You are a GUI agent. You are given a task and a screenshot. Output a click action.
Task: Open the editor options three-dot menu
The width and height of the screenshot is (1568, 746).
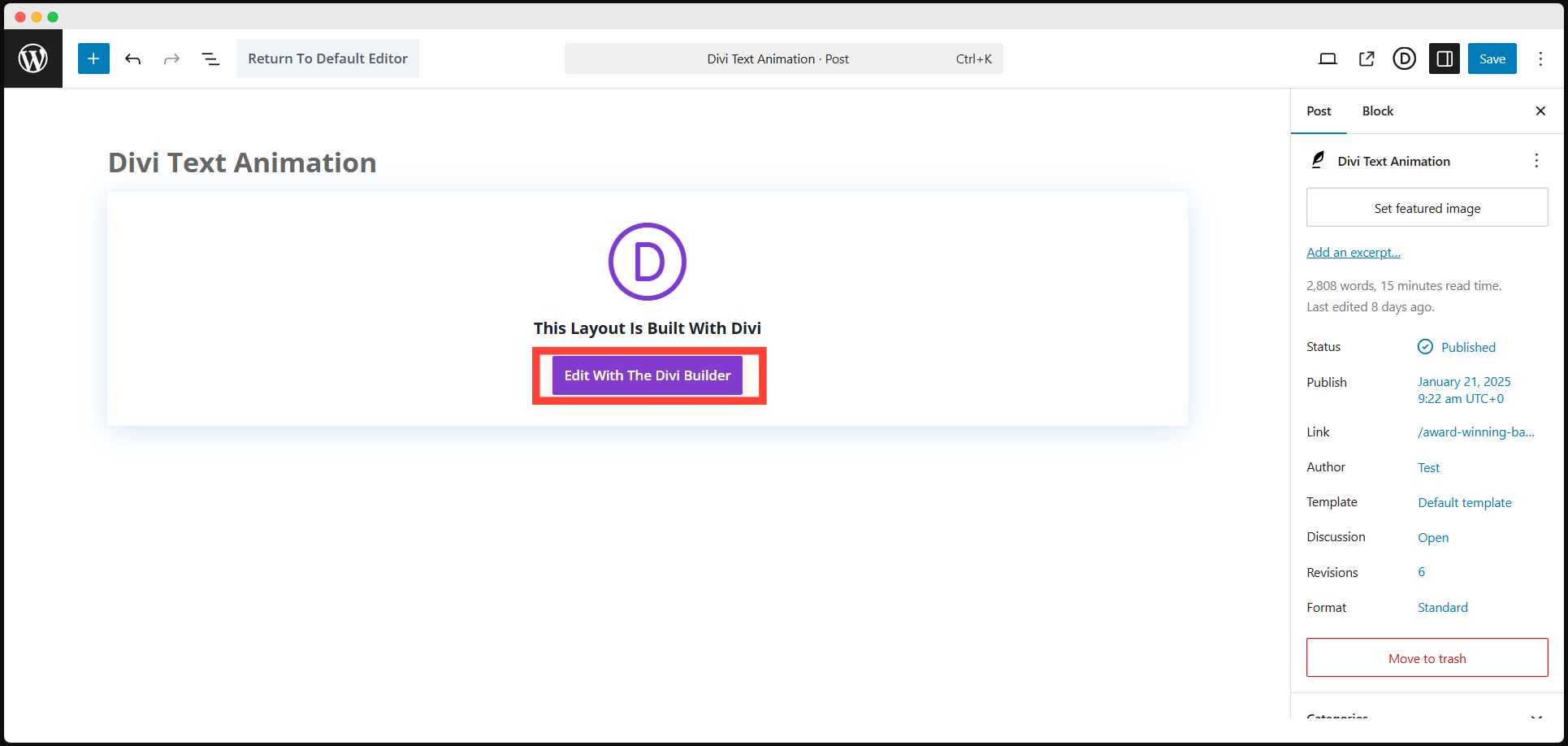(1540, 59)
